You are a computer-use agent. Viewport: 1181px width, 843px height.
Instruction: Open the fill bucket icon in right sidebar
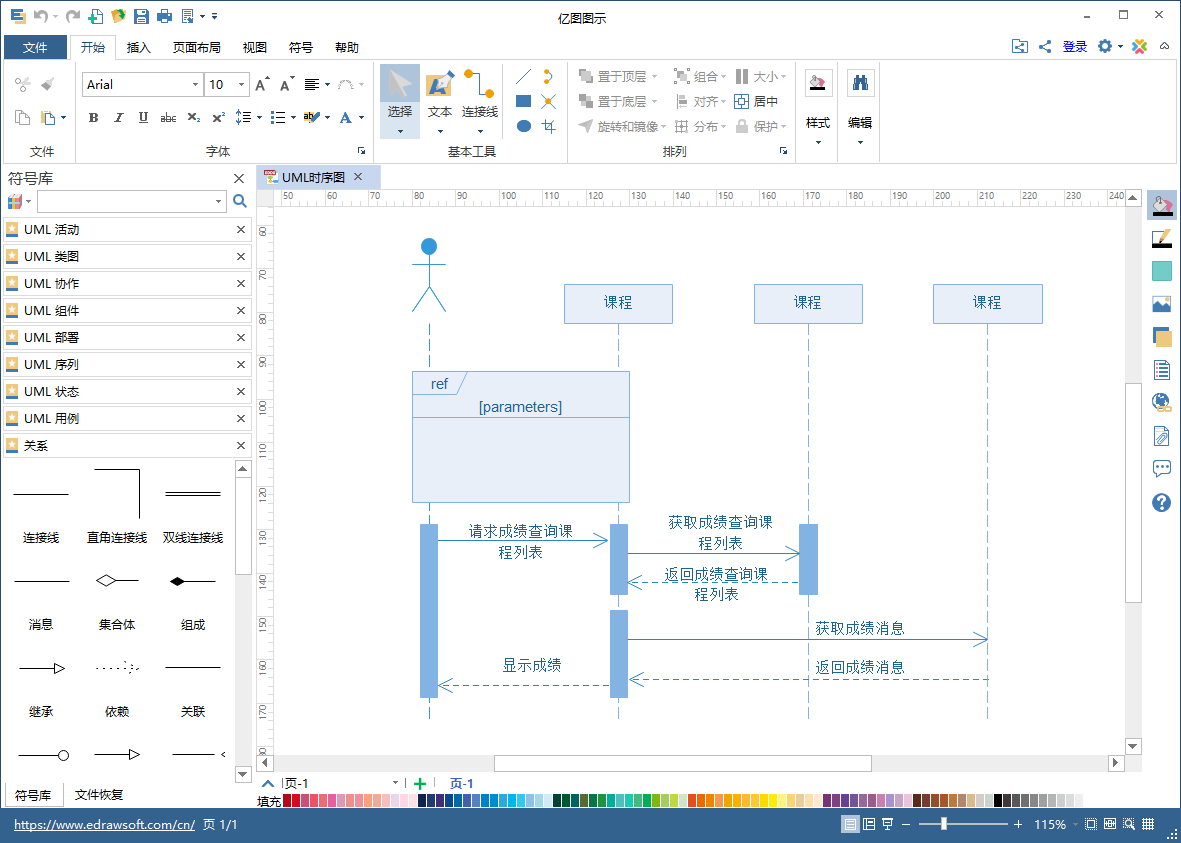(x=1161, y=205)
